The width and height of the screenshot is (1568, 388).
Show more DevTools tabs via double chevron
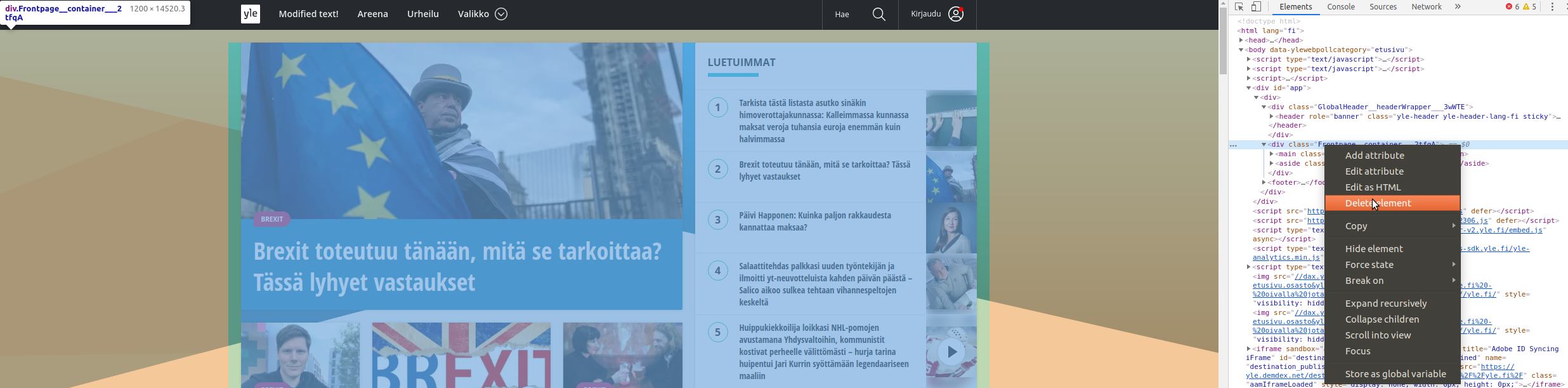tap(1458, 7)
